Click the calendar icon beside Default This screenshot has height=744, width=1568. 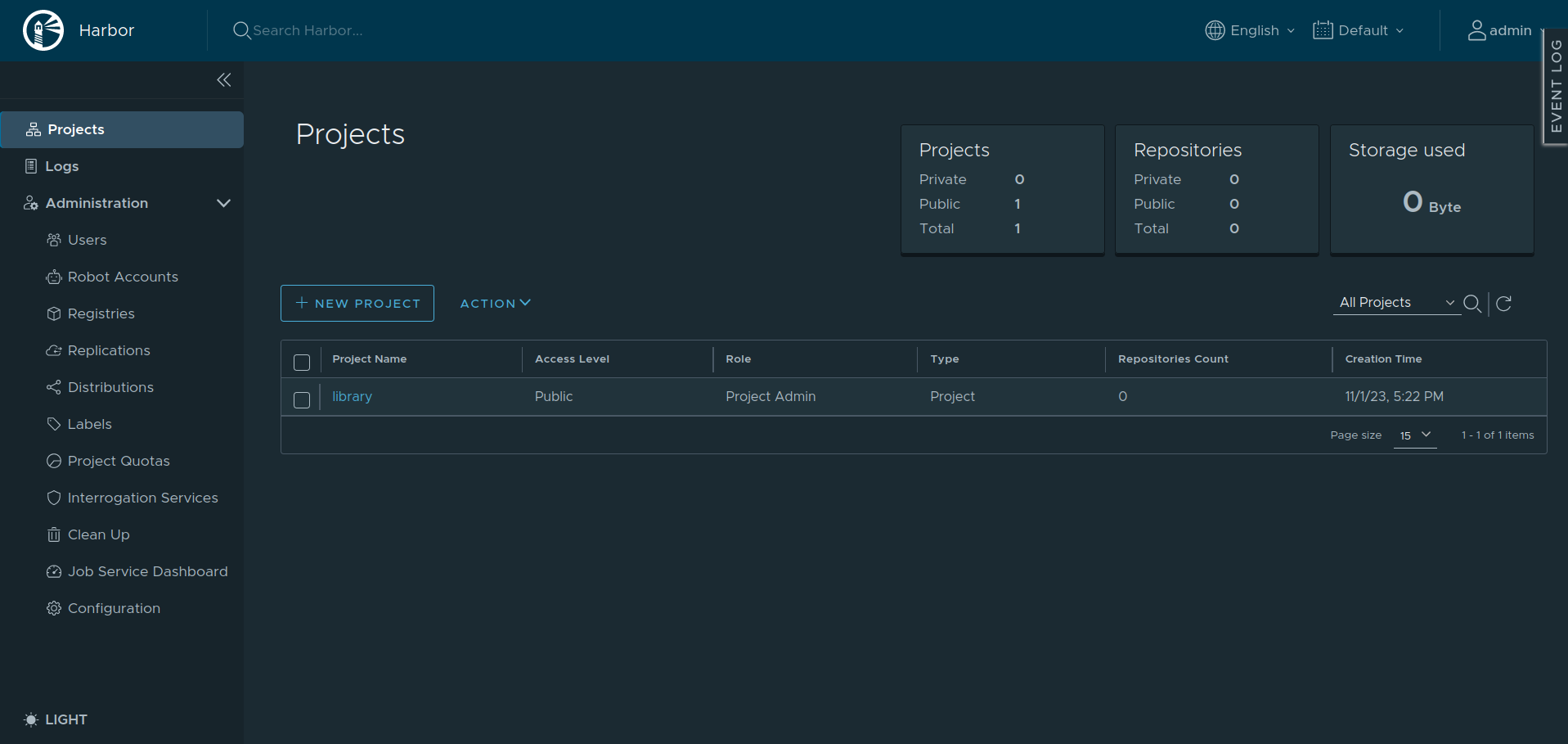(1323, 30)
